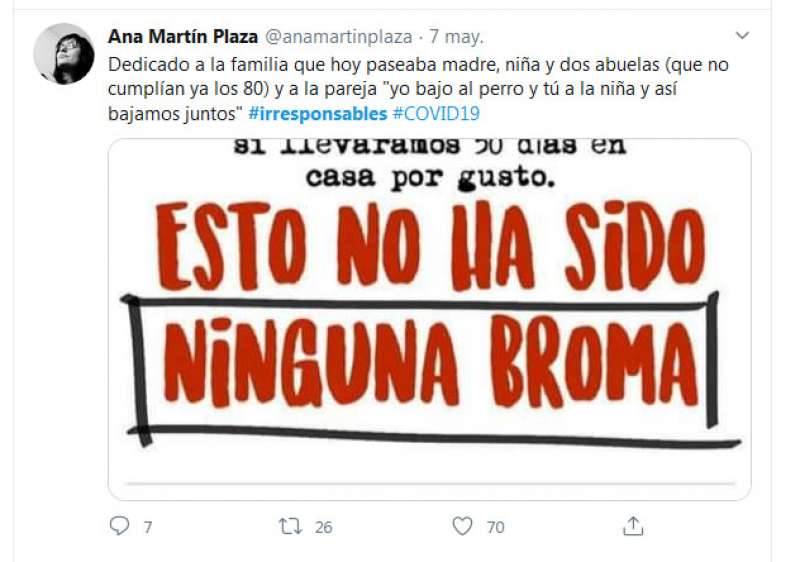Open the @anamartinplaza handle
The image size is (800, 562).
[x=339, y=37]
